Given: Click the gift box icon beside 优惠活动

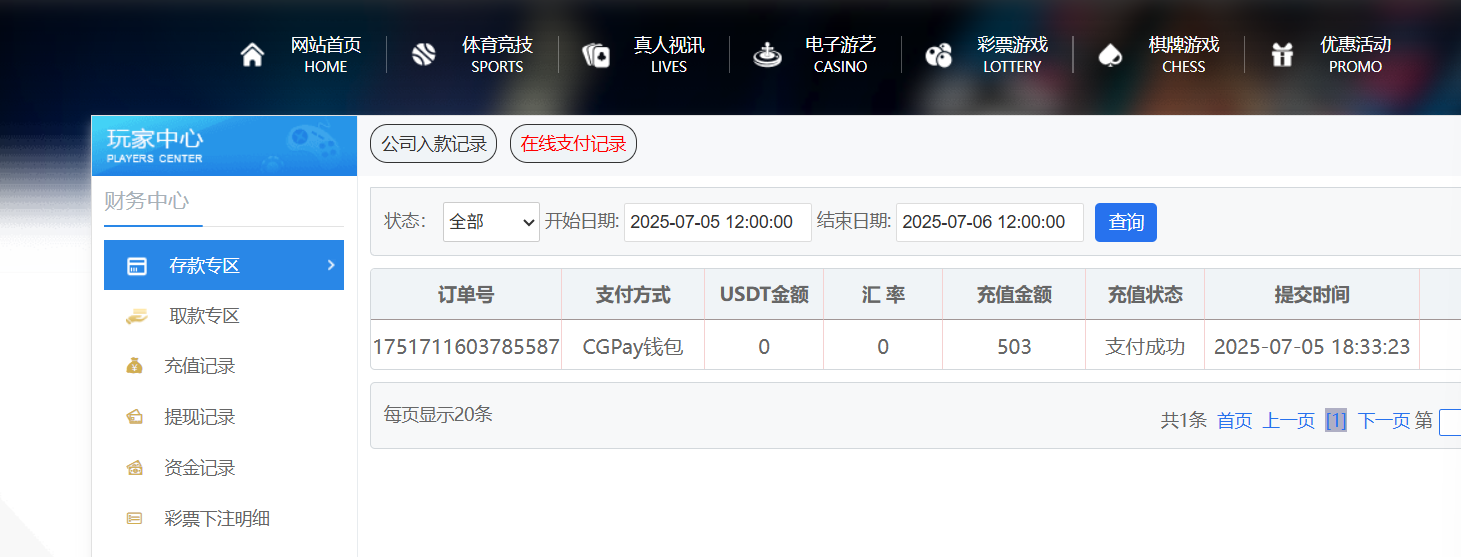Looking at the screenshot, I should 1282,55.
